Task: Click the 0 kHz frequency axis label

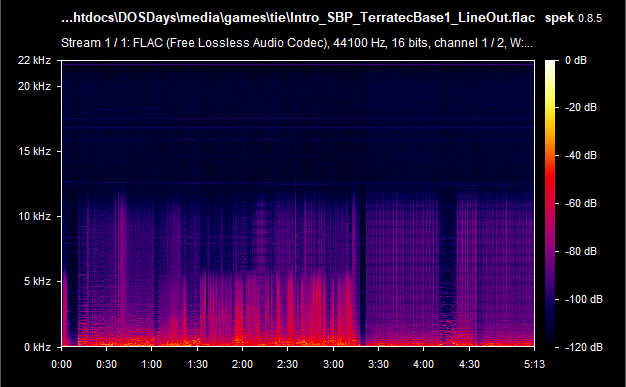Action: (37, 347)
